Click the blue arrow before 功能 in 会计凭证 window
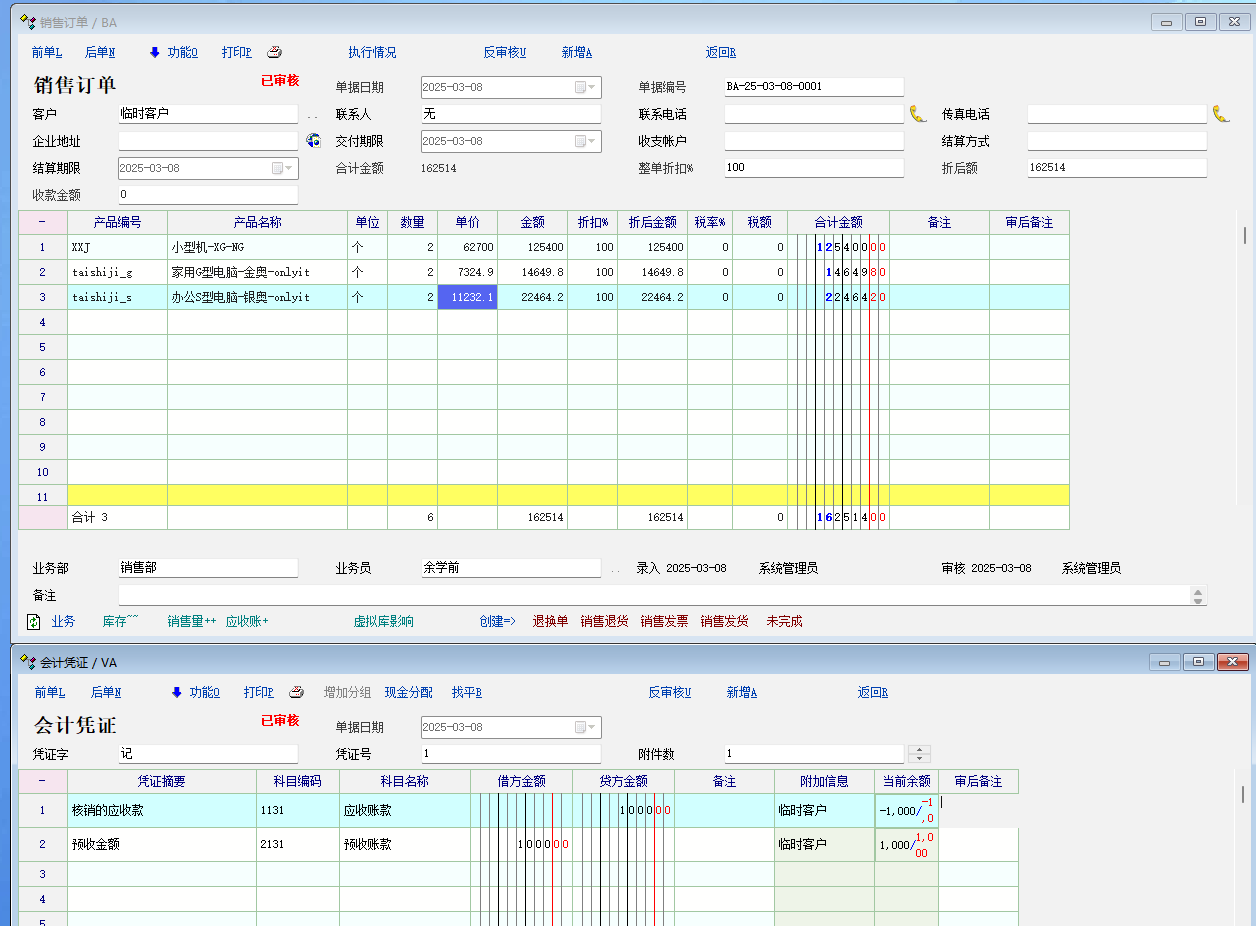 177,692
